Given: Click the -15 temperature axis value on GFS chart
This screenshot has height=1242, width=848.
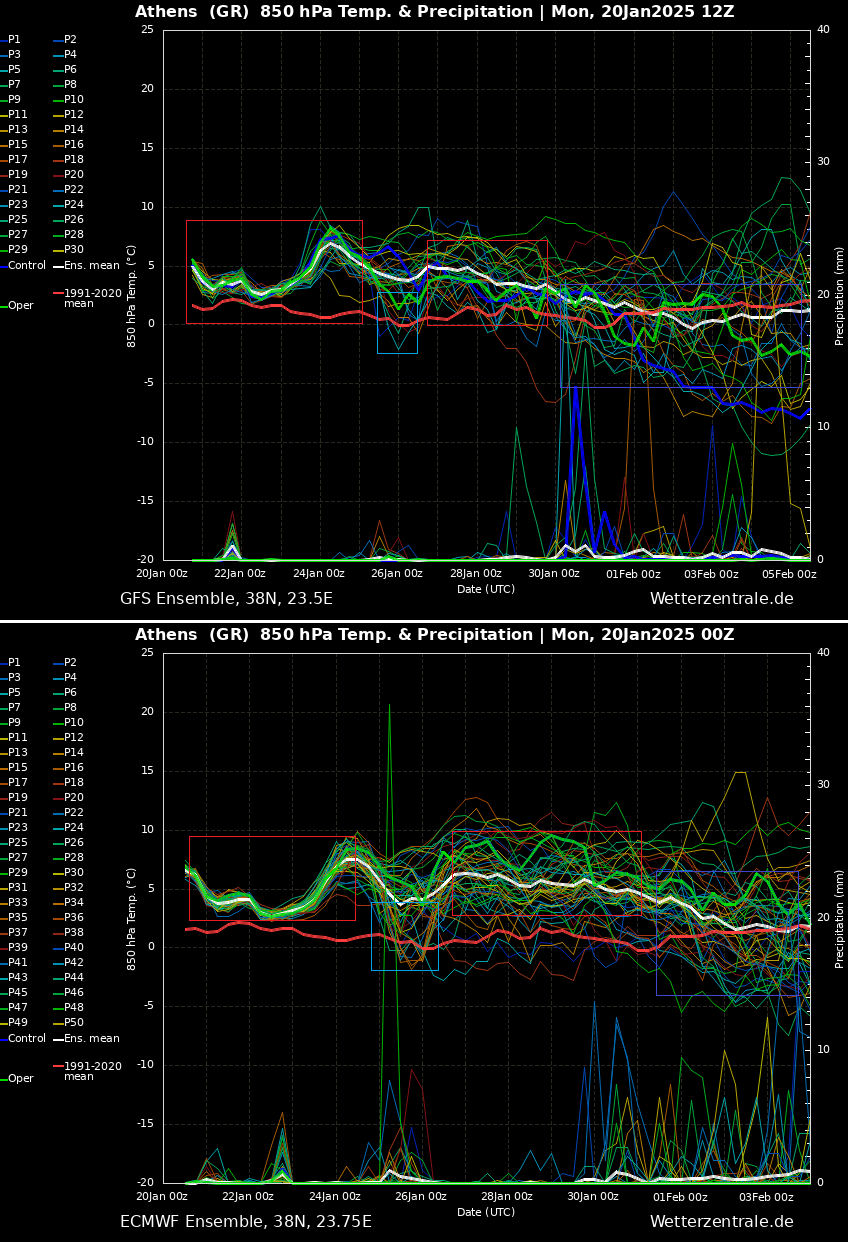Looking at the screenshot, I should click(x=147, y=501).
